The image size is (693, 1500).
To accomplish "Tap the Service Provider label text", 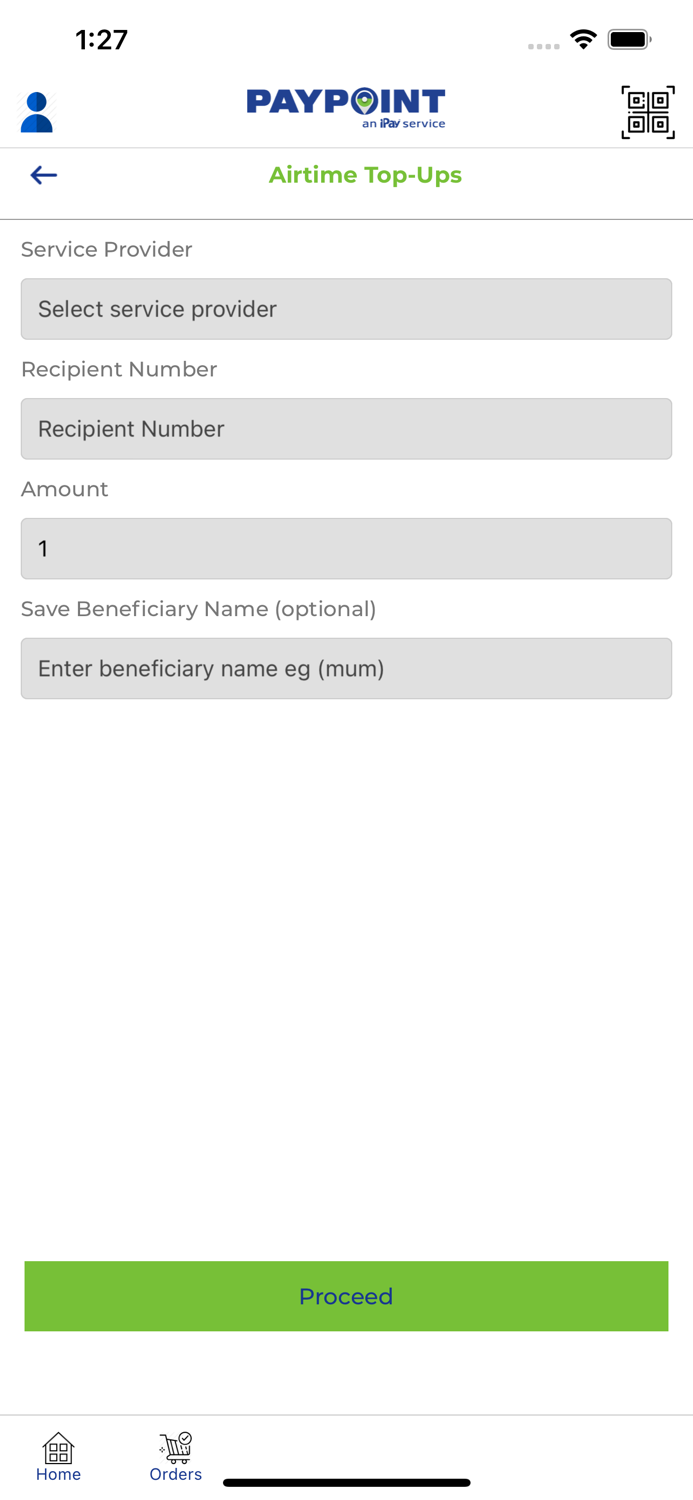I will click(107, 249).
